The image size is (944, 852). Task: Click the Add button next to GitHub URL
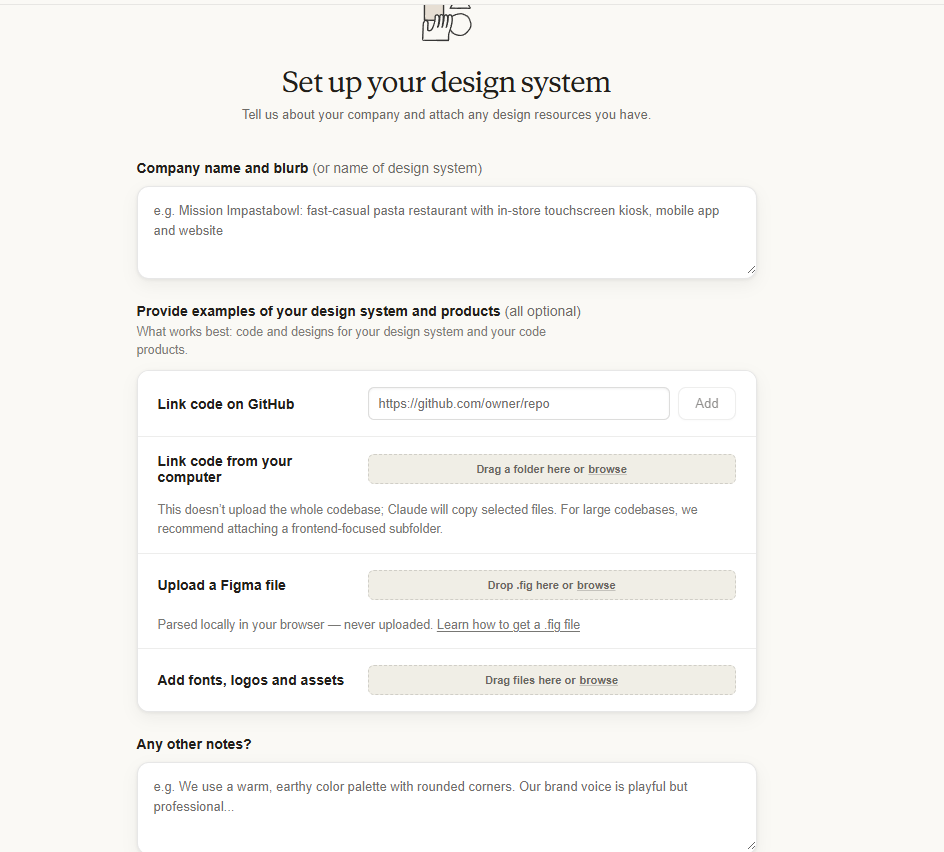click(706, 403)
